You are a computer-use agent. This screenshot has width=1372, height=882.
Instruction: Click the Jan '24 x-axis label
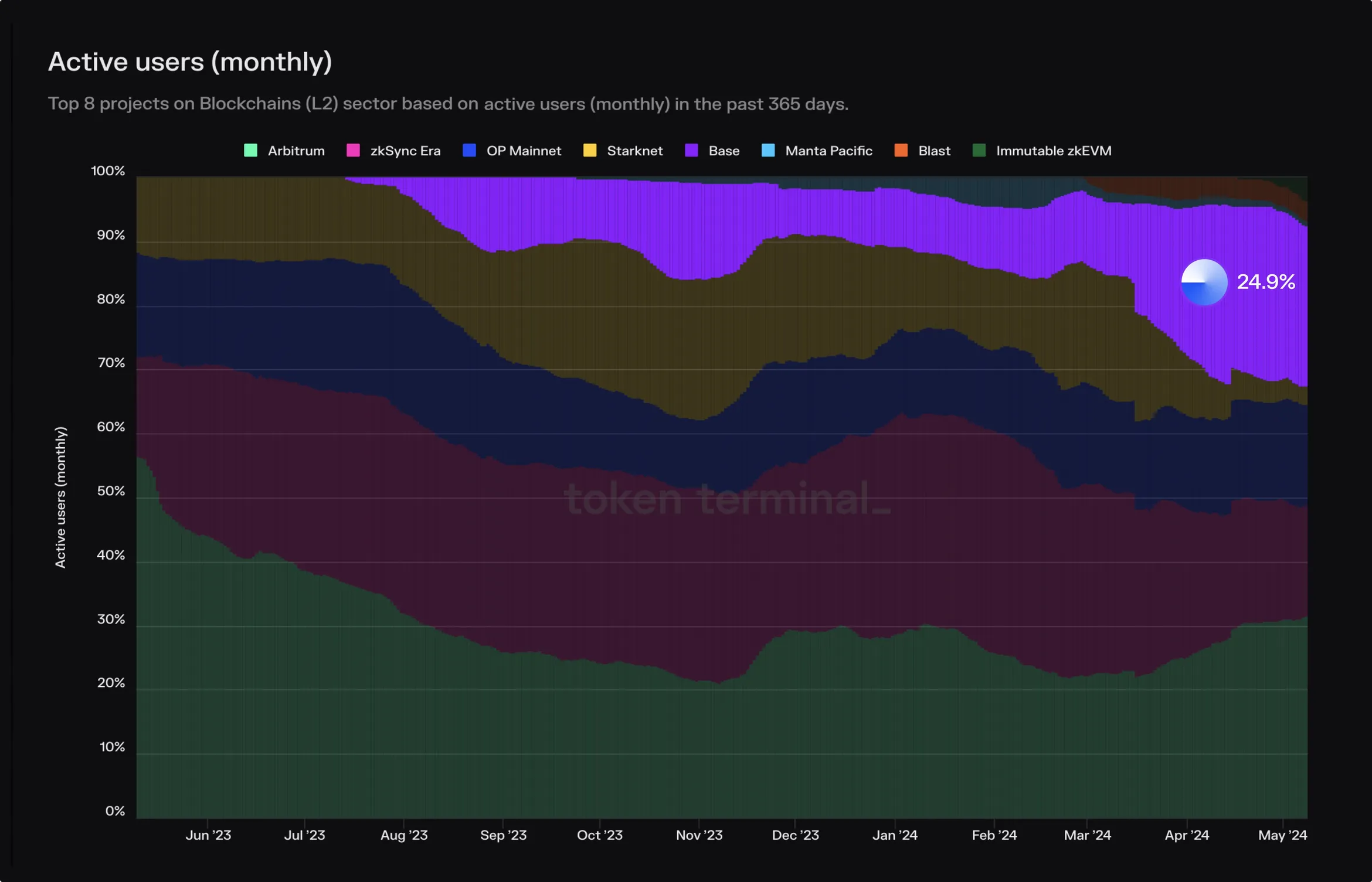pos(895,835)
